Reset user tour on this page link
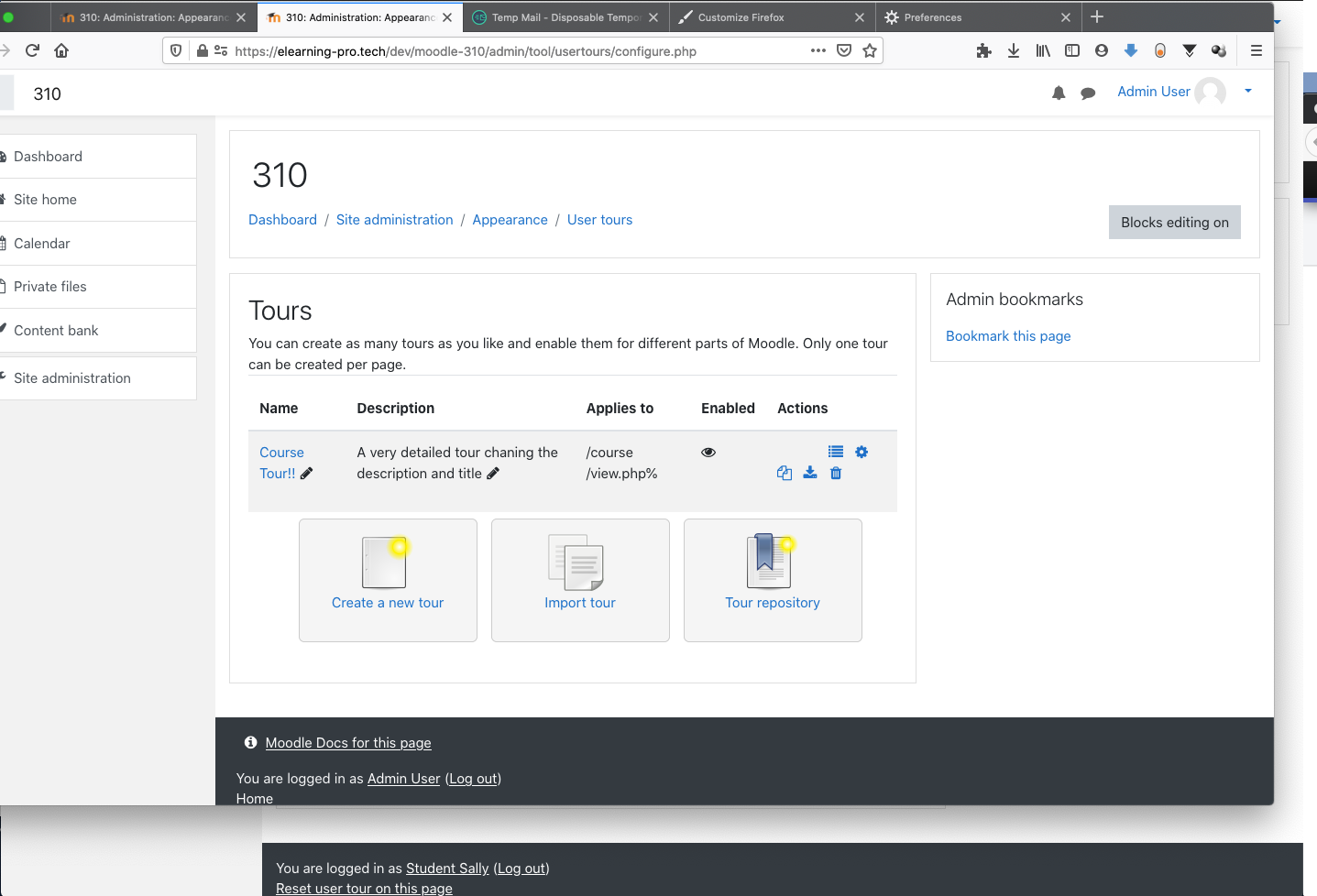 [x=364, y=888]
